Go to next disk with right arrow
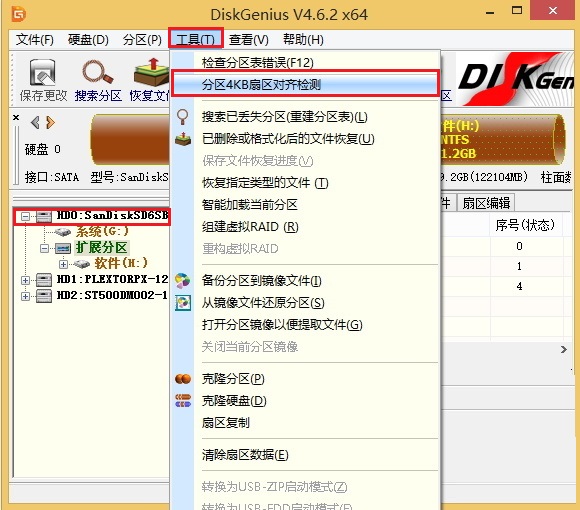This screenshot has height=510, width=580. click(50, 122)
